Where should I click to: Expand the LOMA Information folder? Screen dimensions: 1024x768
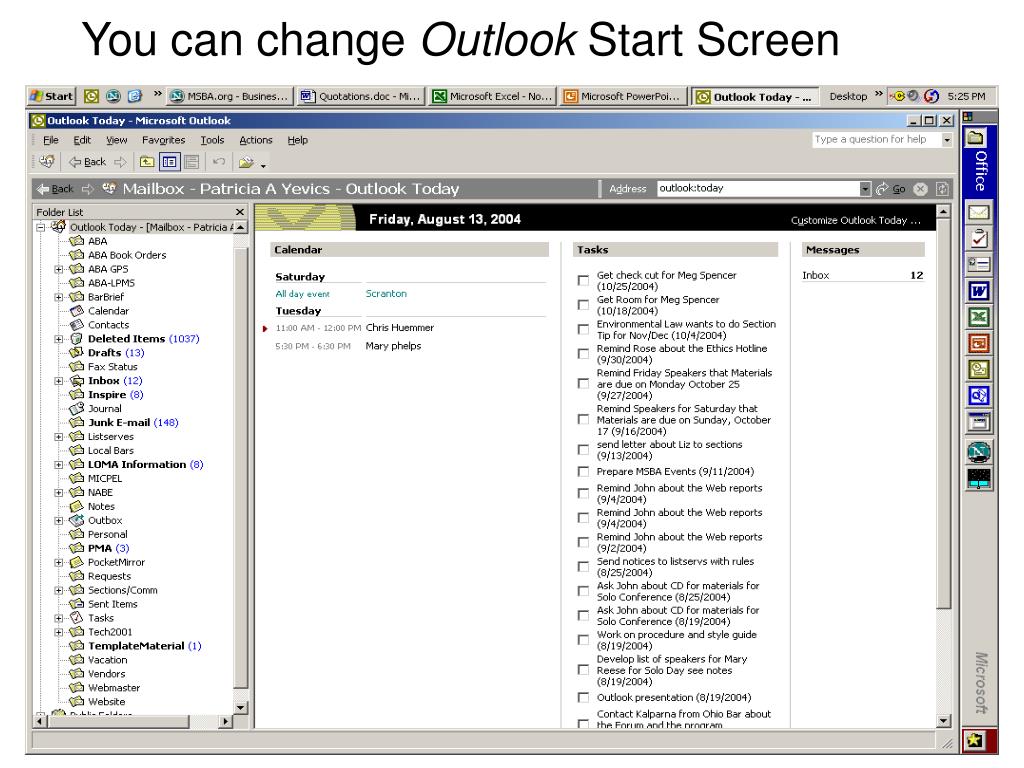(x=59, y=465)
